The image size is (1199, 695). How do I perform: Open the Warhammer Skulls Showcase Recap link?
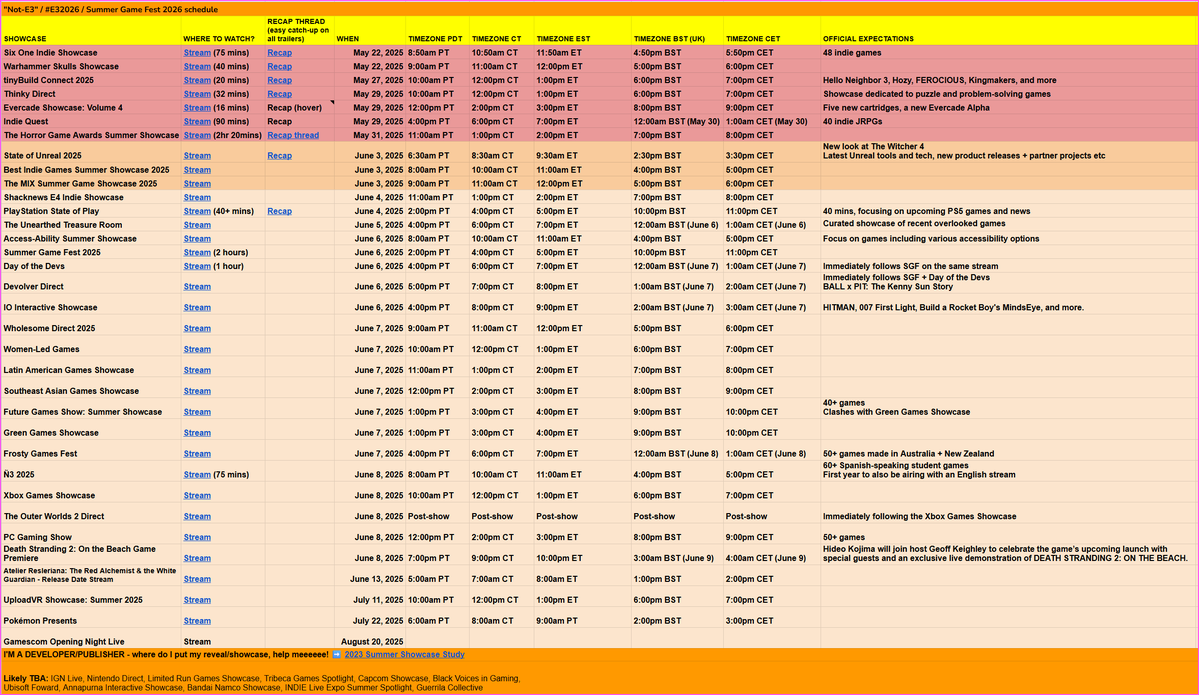pyautogui.click(x=279, y=67)
